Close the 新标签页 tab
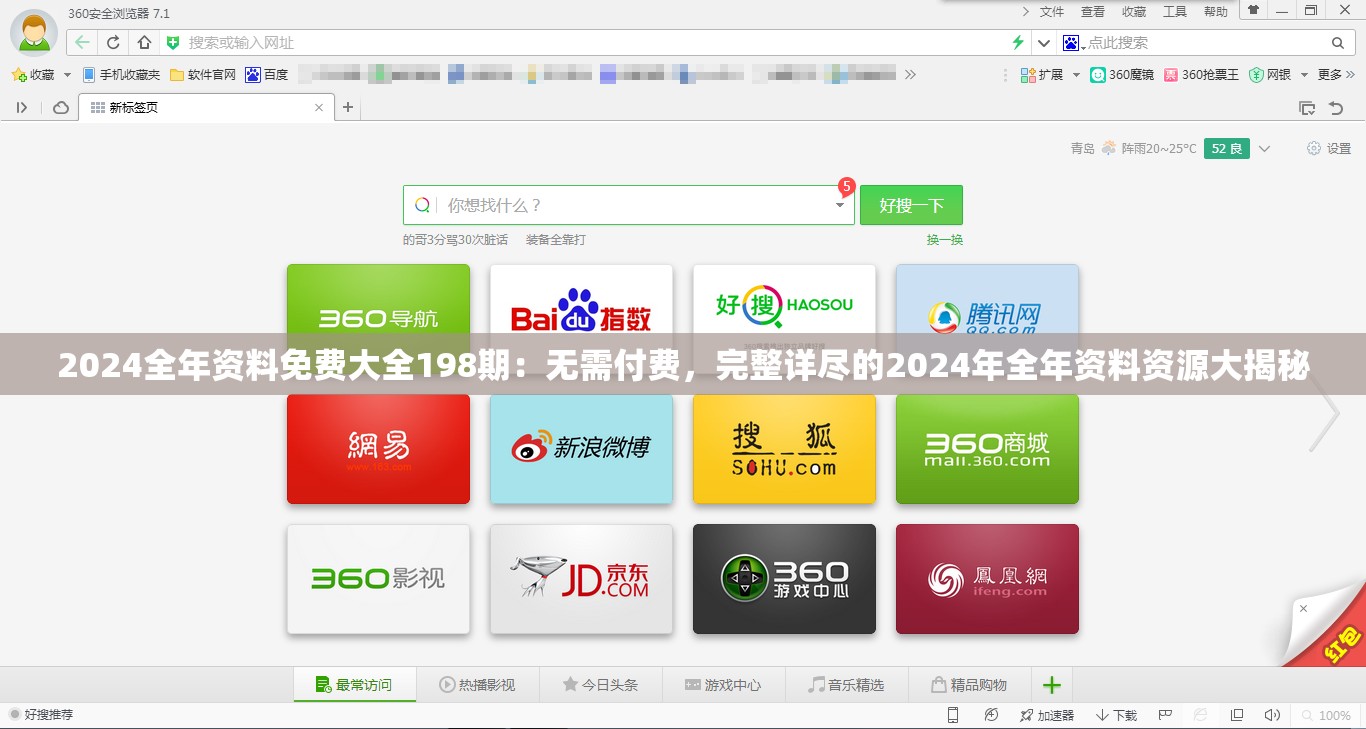Image resolution: width=1366 pixels, height=729 pixels. (x=319, y=108)
